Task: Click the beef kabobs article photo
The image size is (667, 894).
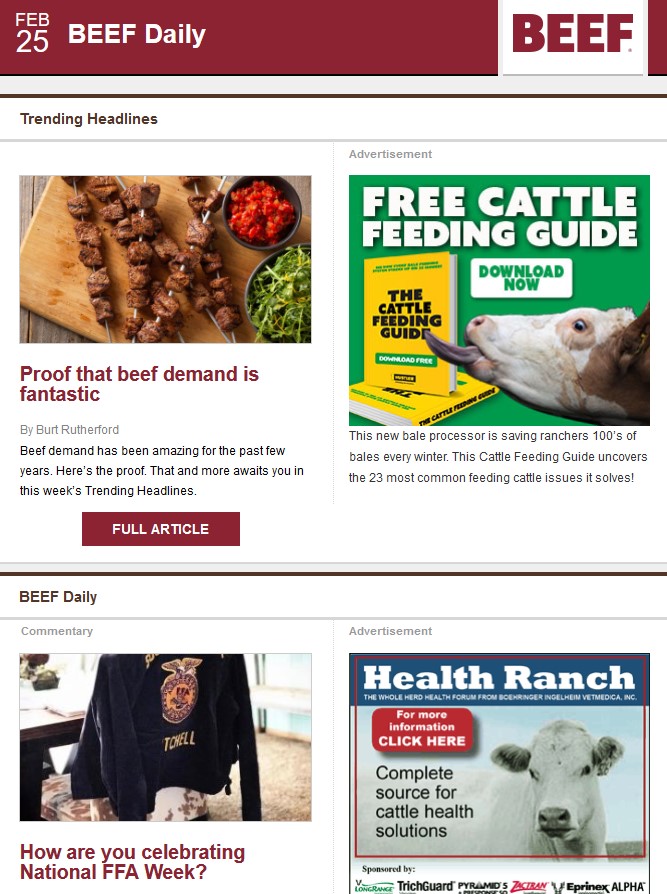Action: 165,259
